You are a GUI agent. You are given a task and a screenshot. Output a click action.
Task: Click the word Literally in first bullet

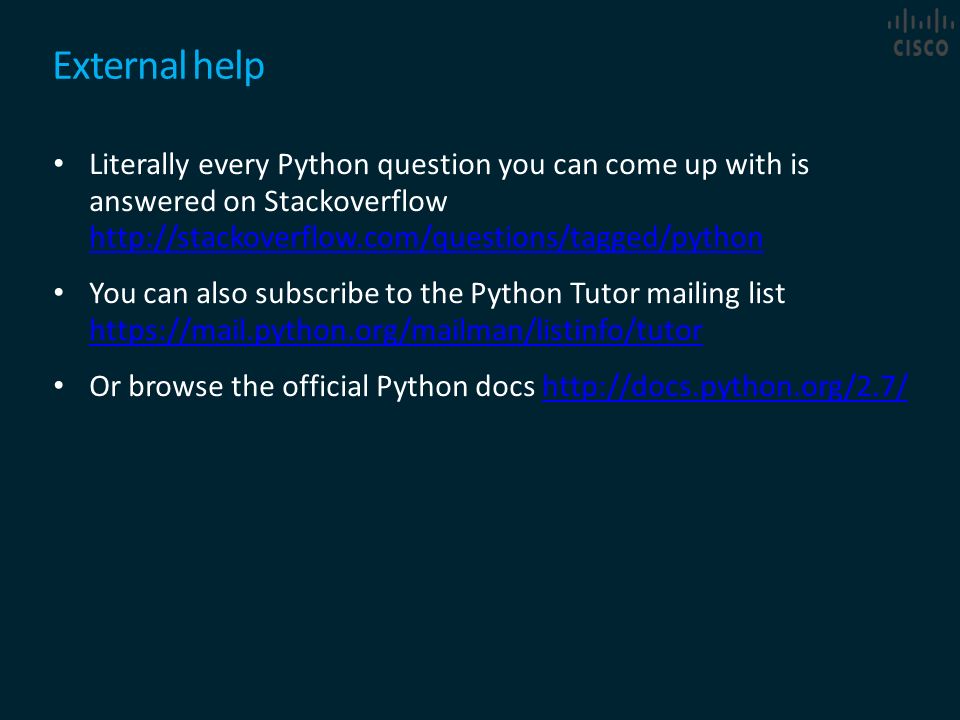pos(139,165)
